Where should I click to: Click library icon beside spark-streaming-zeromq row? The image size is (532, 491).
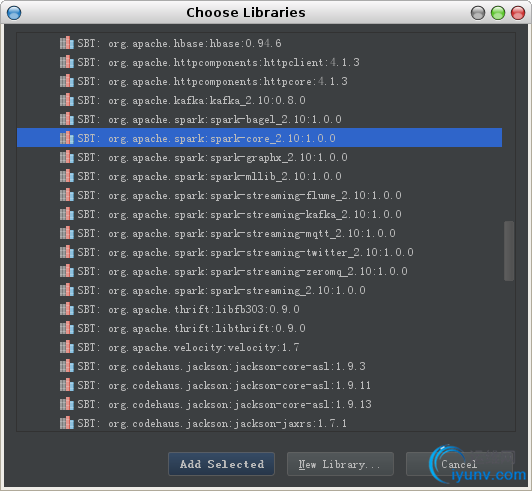pyautogui.click(x=66, y=271)
